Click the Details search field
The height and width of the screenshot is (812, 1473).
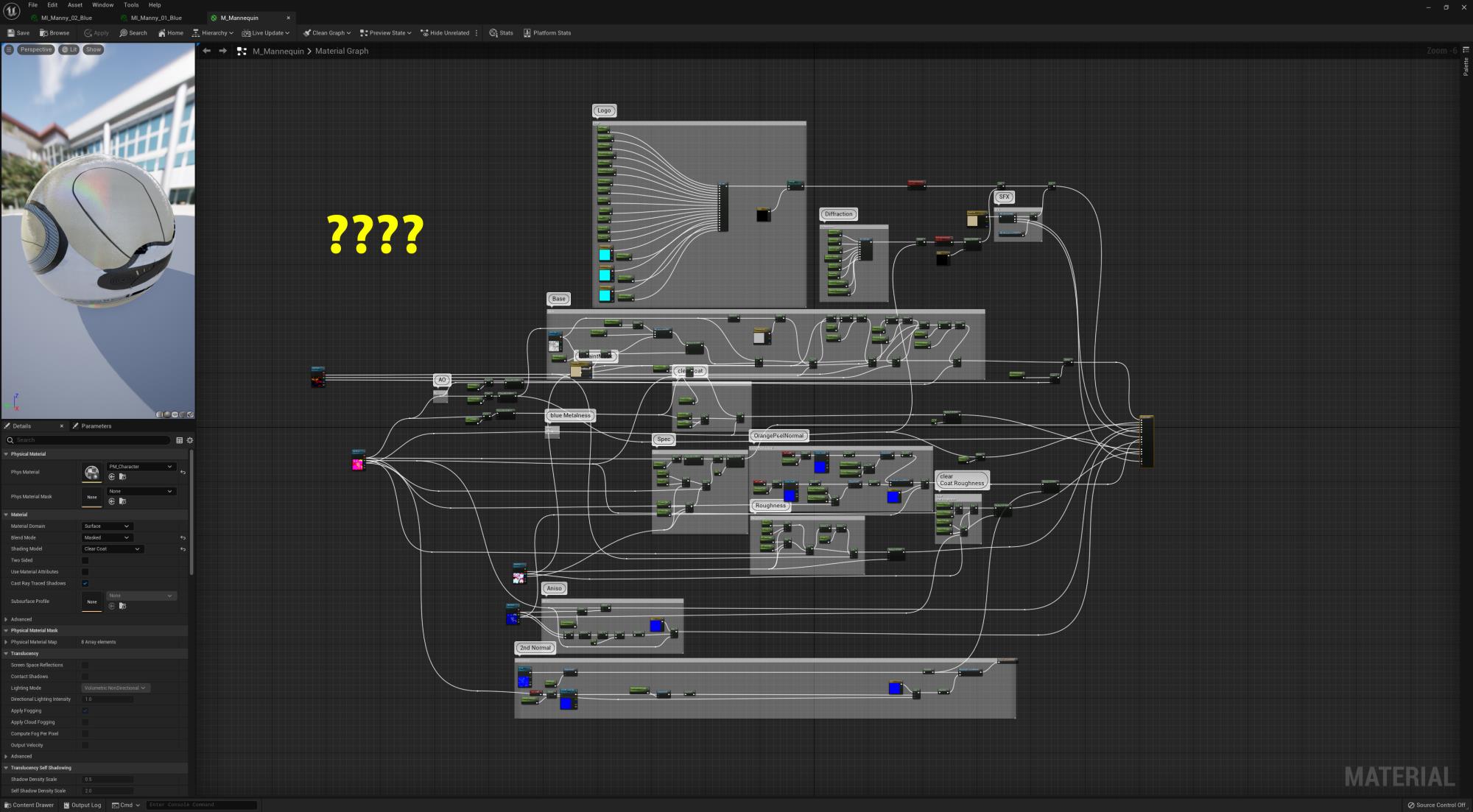pyautogui.click(x=88, y=440)
